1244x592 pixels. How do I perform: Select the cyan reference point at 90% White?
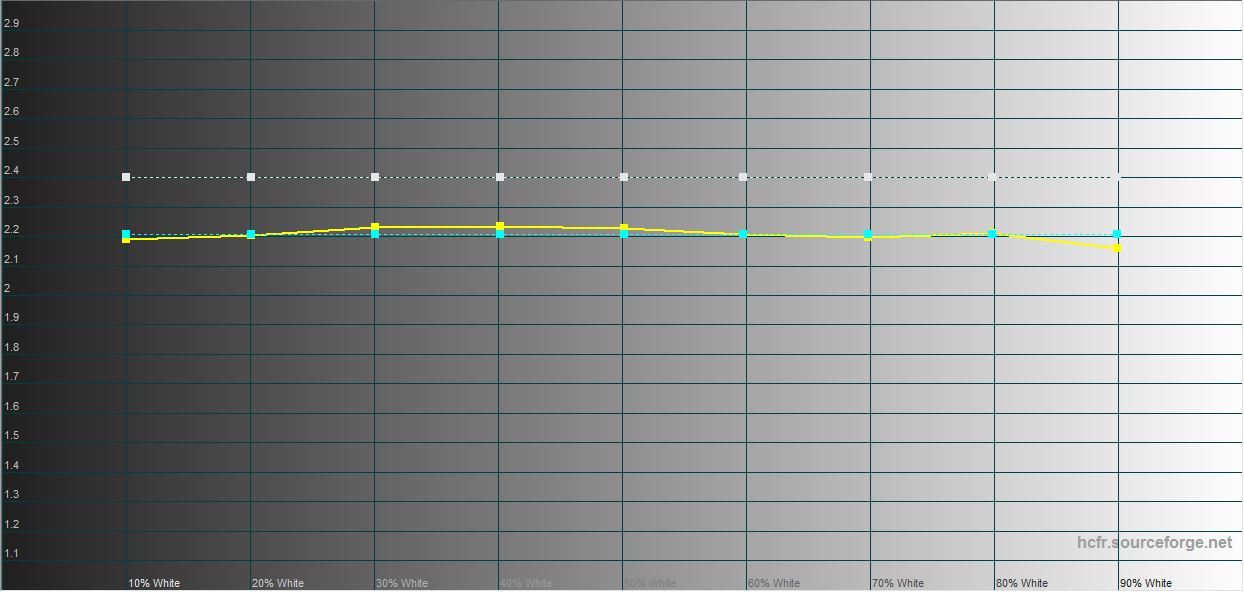pyautogui.click(x=1117, y=234)
